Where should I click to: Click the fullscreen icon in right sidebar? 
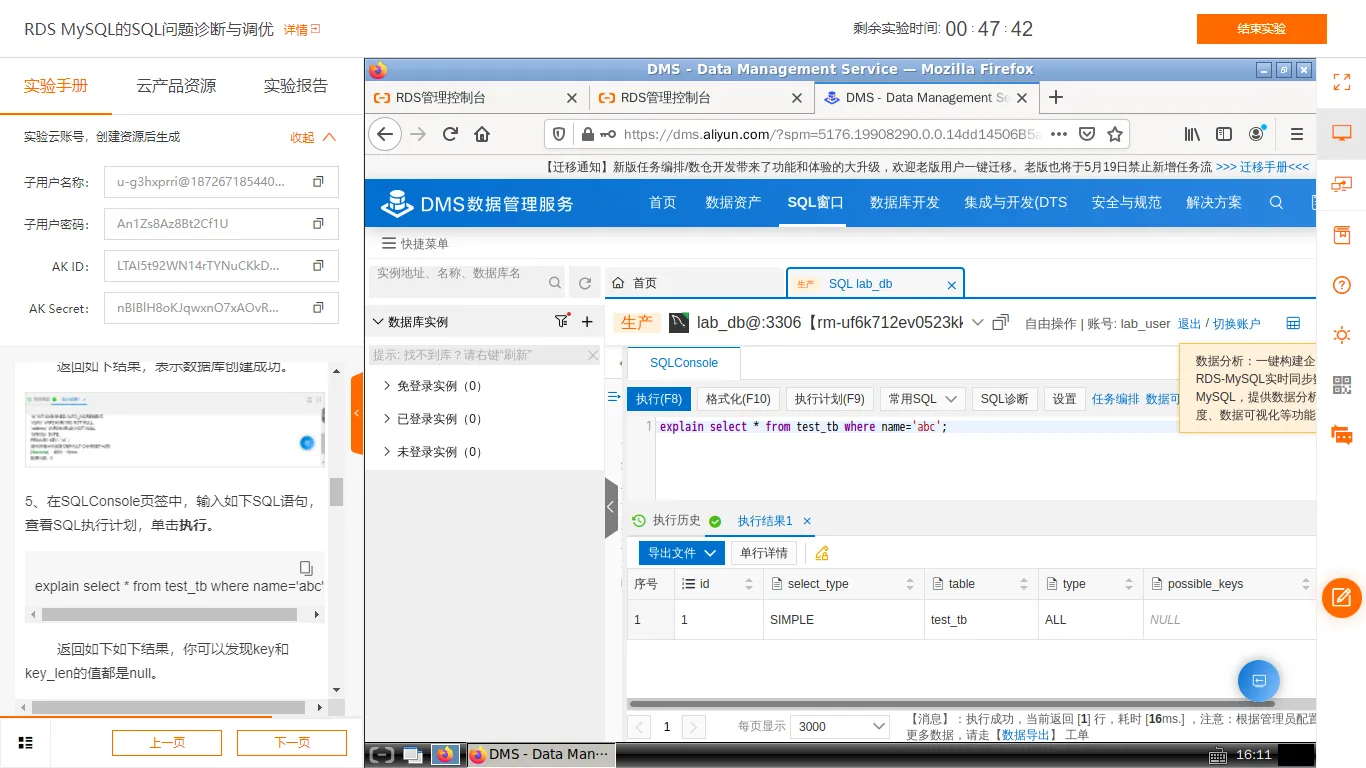1342,82
